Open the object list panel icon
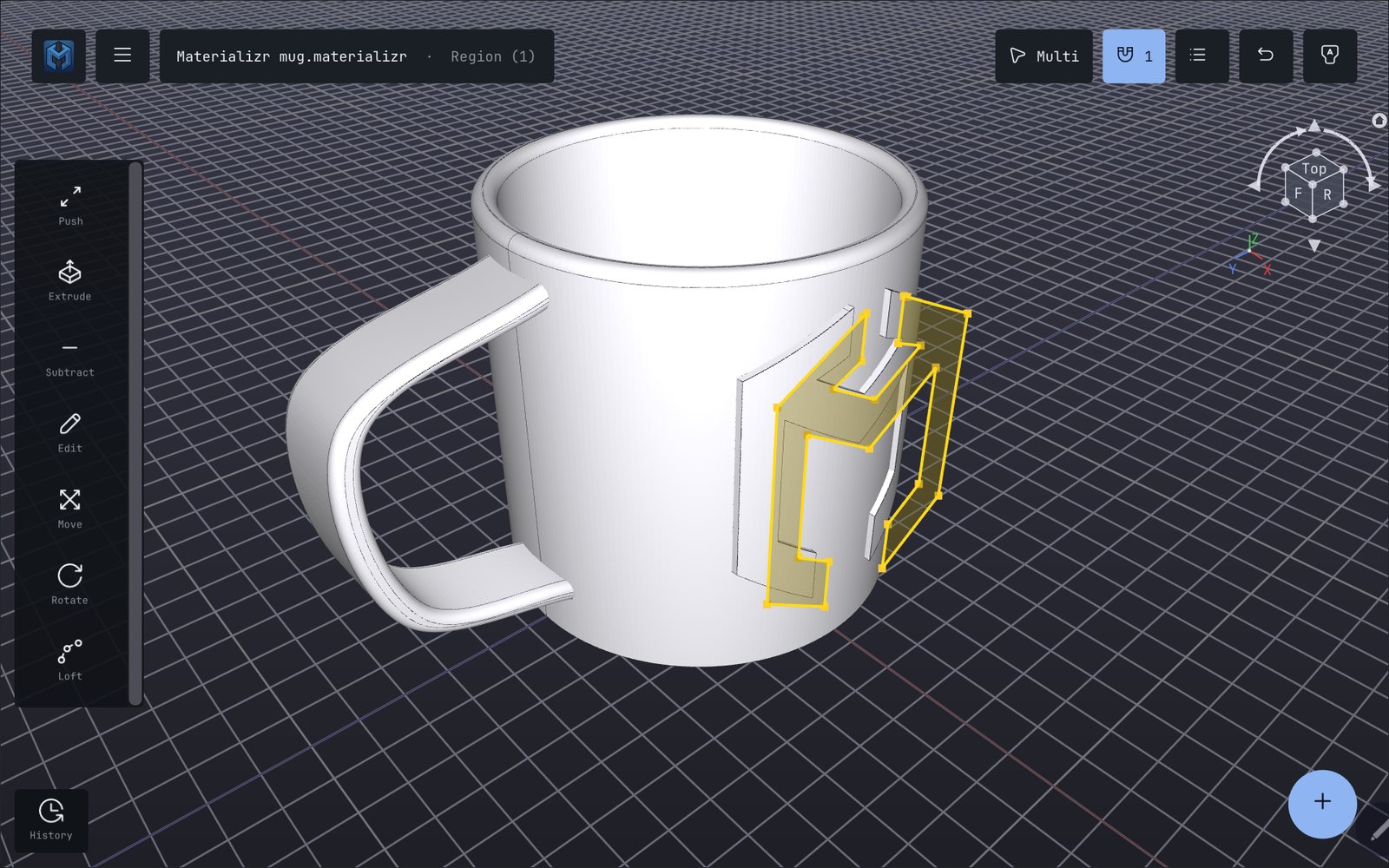This screenshot has height=868, width=1389. click(x=1201, y=56)
